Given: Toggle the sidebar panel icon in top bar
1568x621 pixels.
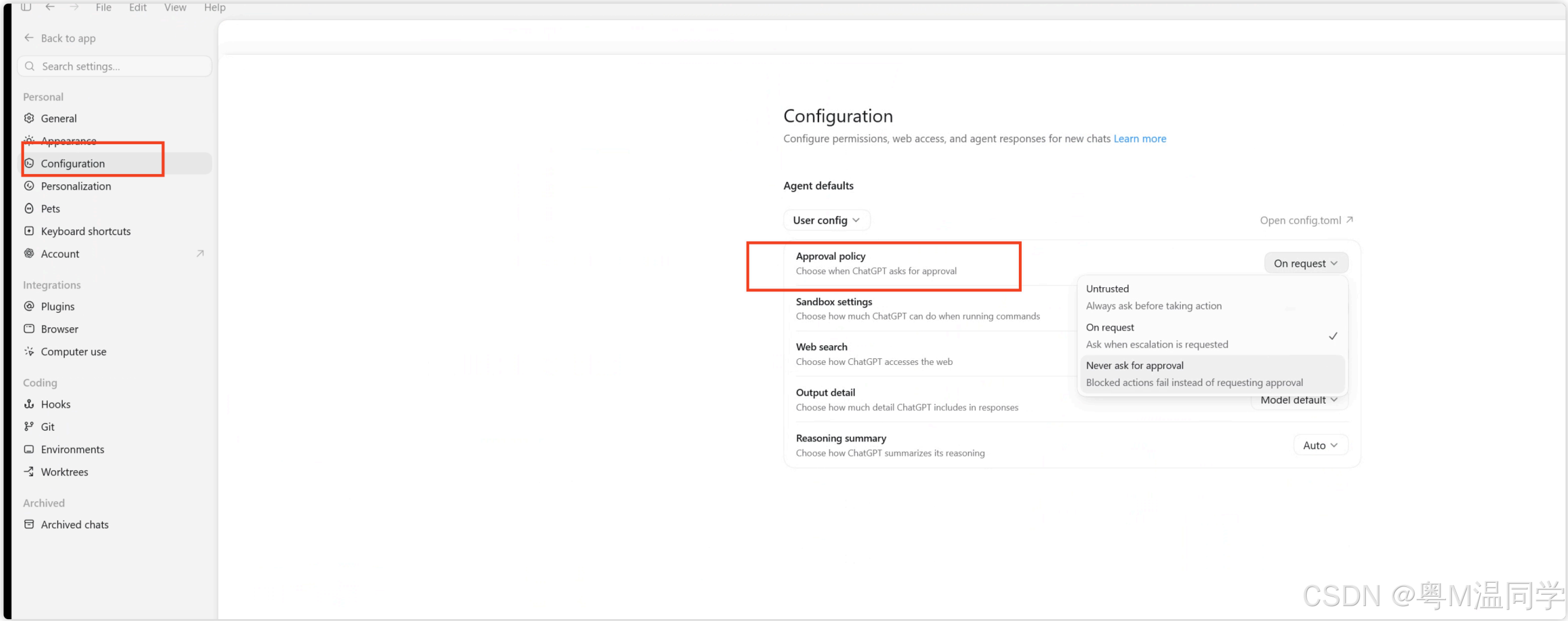Looking at the screenshot, I should pyautogui.click(x=26, y=7).
